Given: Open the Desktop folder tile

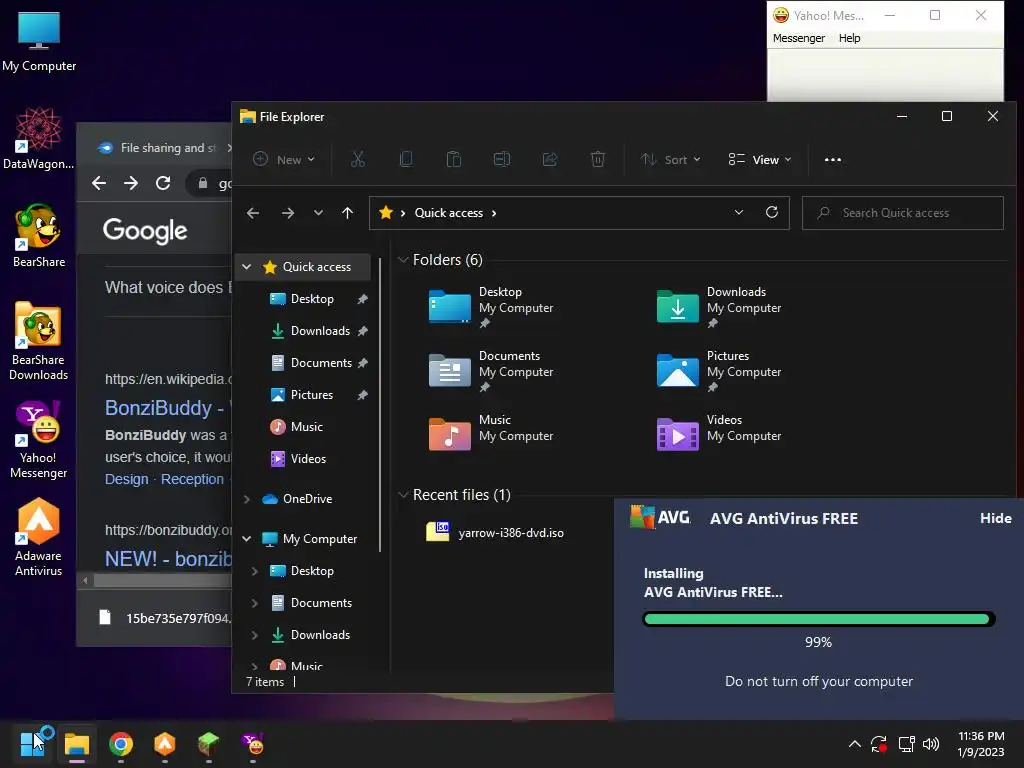Looking at the screenshot, I should (491, 307).
